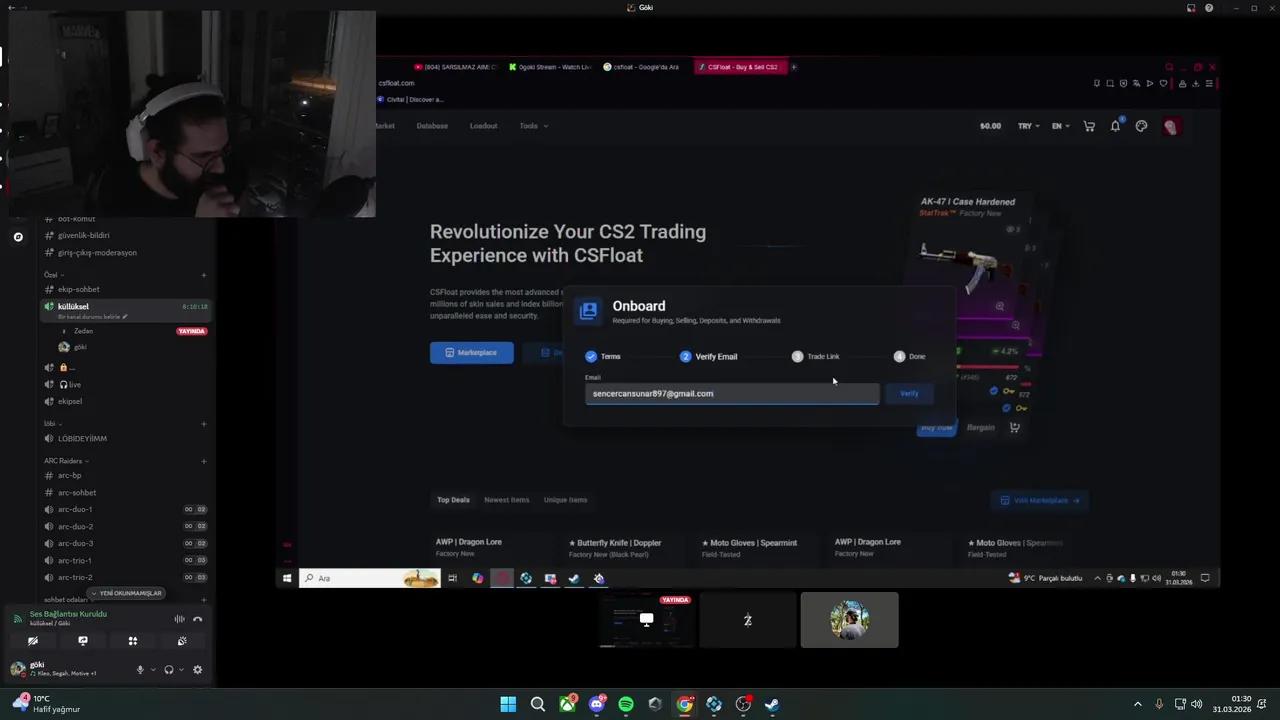Add a channel to Özel category
Image resolution: width=1280 pixels, height=720 pixels.
tap(204, 275)
